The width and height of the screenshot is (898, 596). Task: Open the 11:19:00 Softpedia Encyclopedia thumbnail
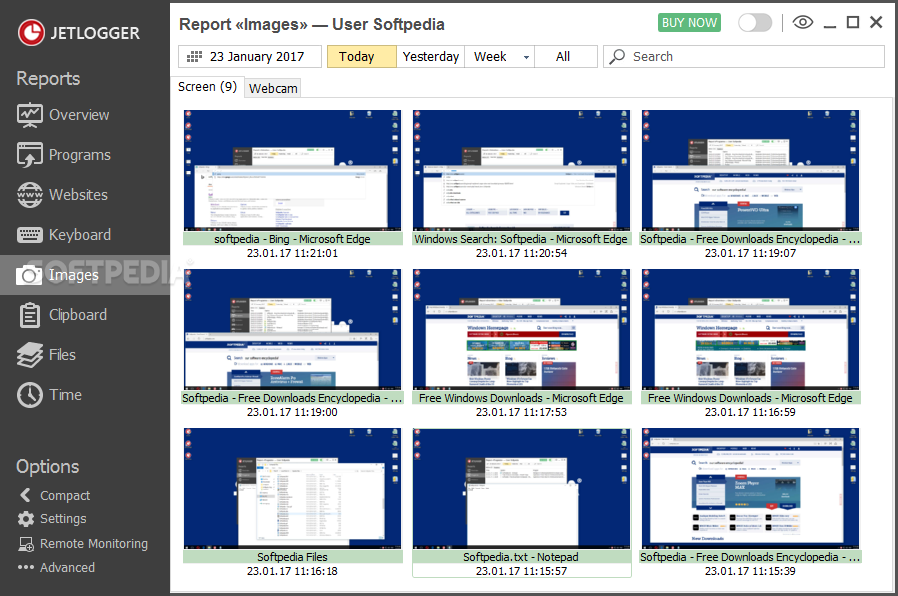pos(293,329)
